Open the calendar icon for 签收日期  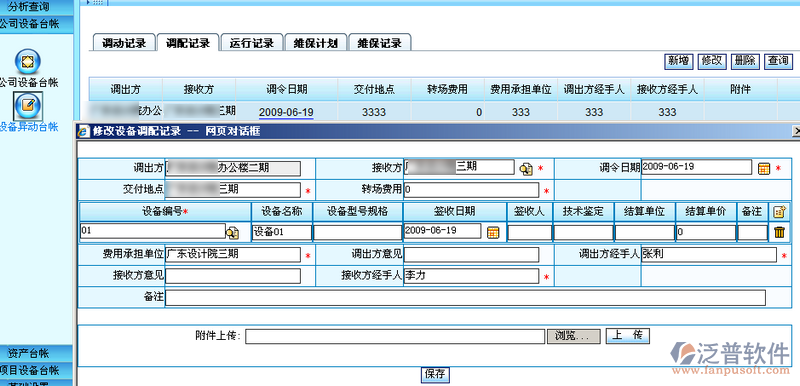pos(493,232)
